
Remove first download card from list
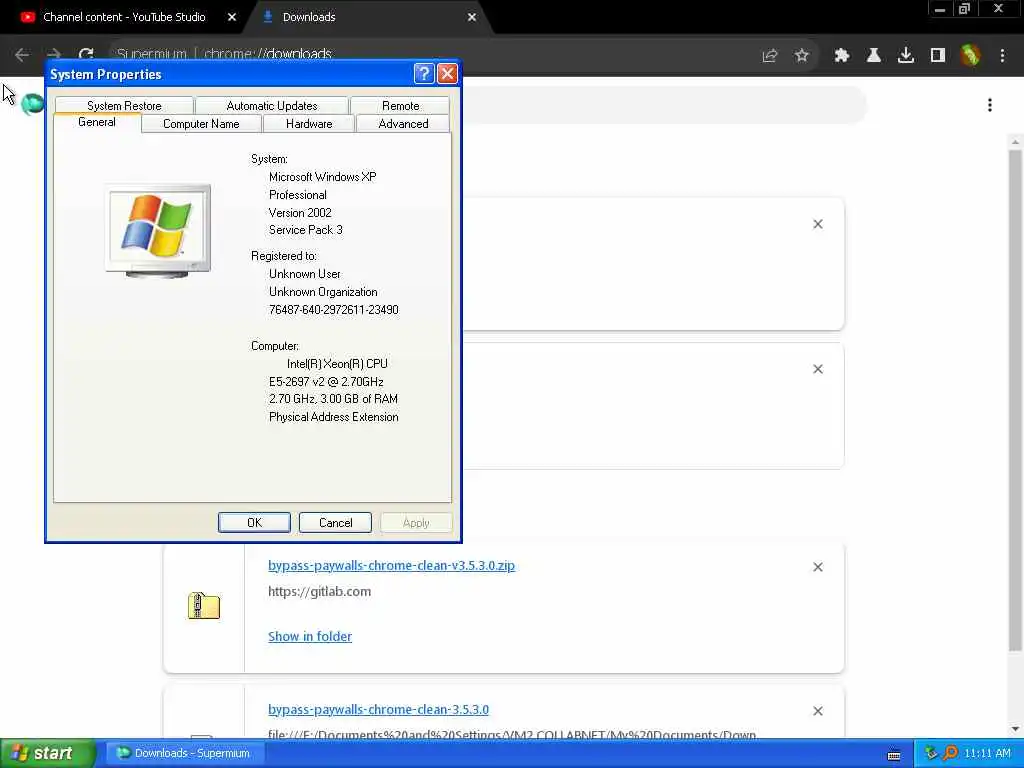click(818, 224)
